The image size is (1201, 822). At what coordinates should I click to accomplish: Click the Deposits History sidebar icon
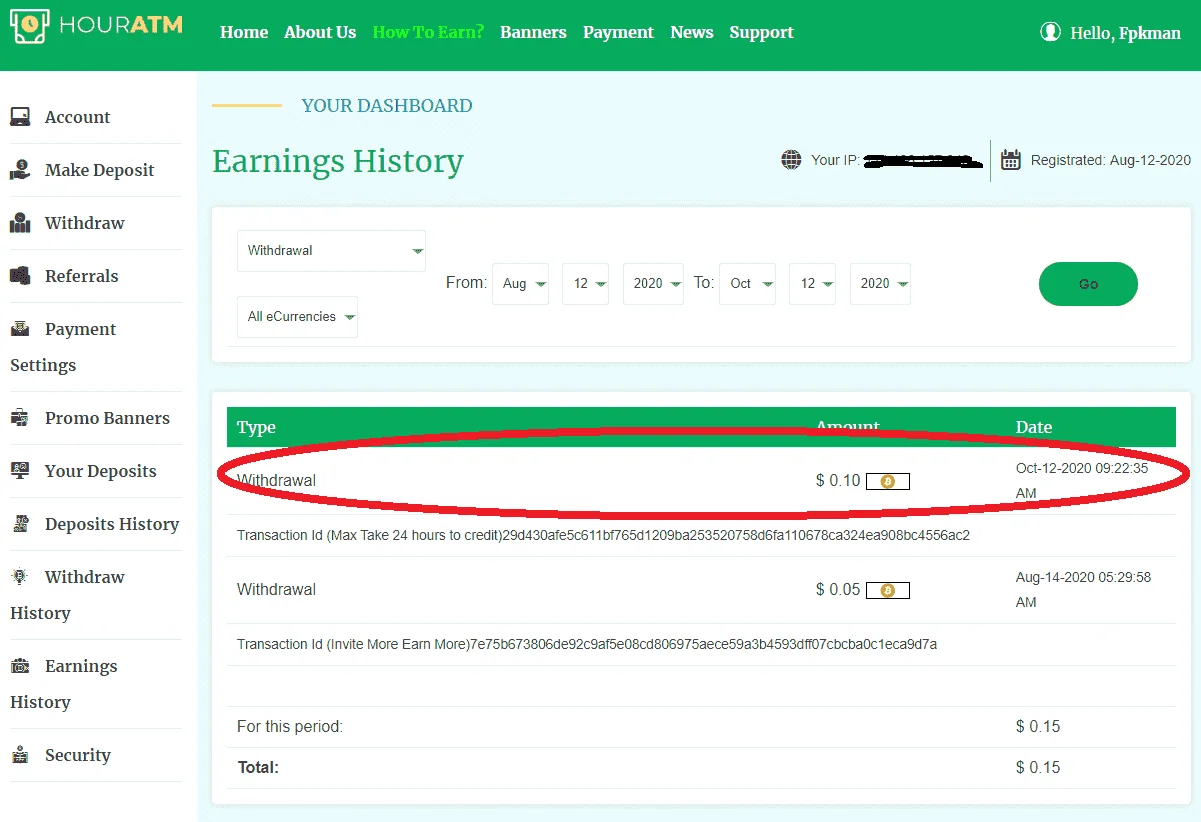20,524
